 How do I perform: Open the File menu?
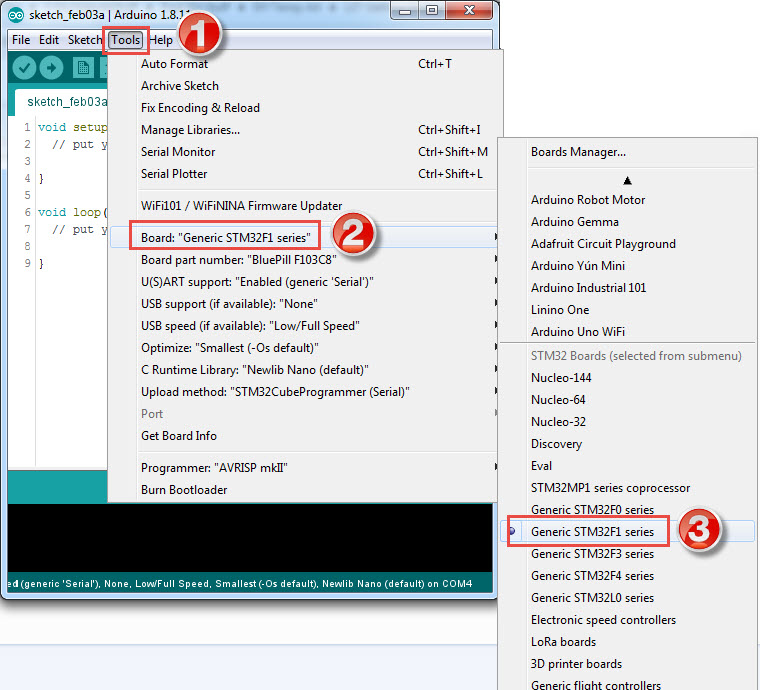(21, 40)
